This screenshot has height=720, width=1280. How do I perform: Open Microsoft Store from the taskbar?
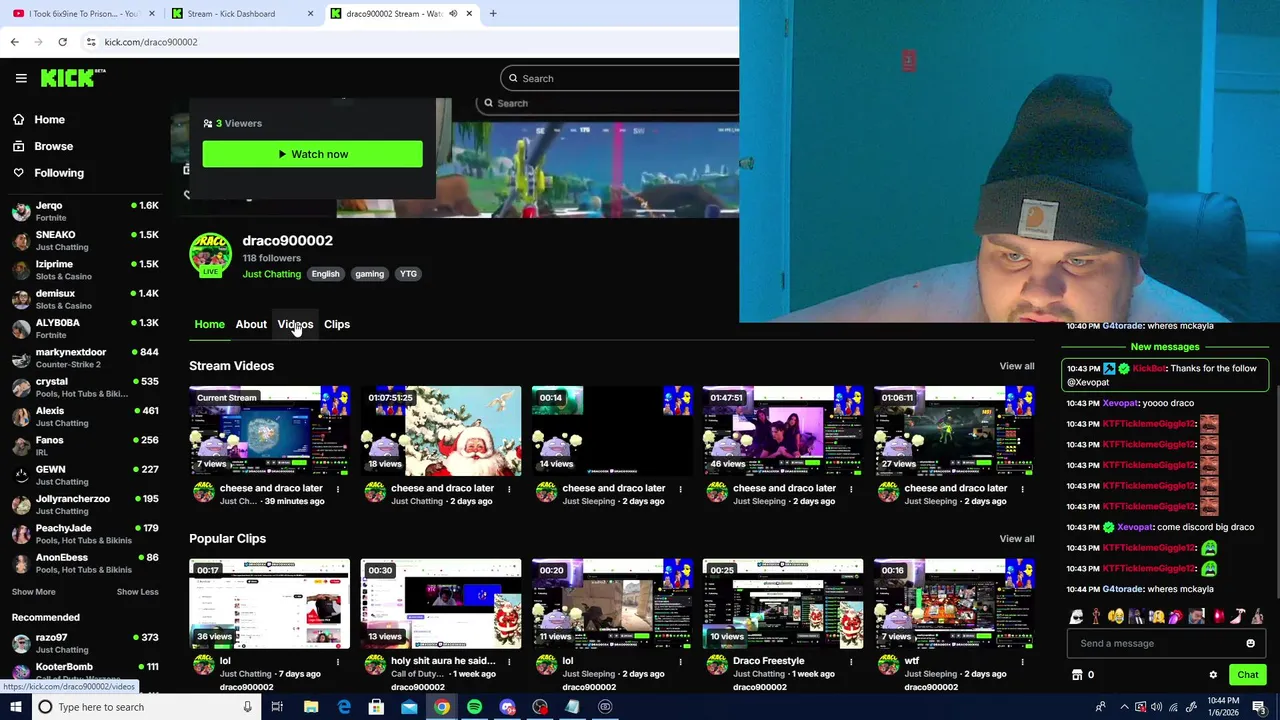(376, 707)
